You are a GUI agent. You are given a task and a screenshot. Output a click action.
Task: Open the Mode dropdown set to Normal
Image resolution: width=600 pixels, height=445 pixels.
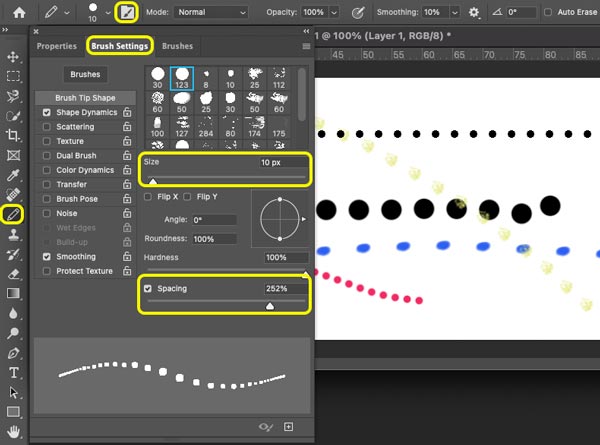click(211, 12)
